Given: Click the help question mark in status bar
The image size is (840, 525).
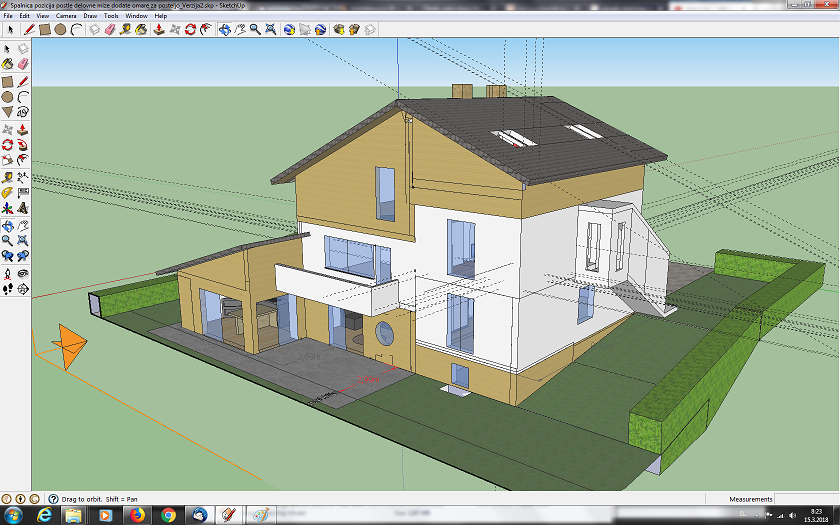Looking at the screenshot, I should click(54, 499).
